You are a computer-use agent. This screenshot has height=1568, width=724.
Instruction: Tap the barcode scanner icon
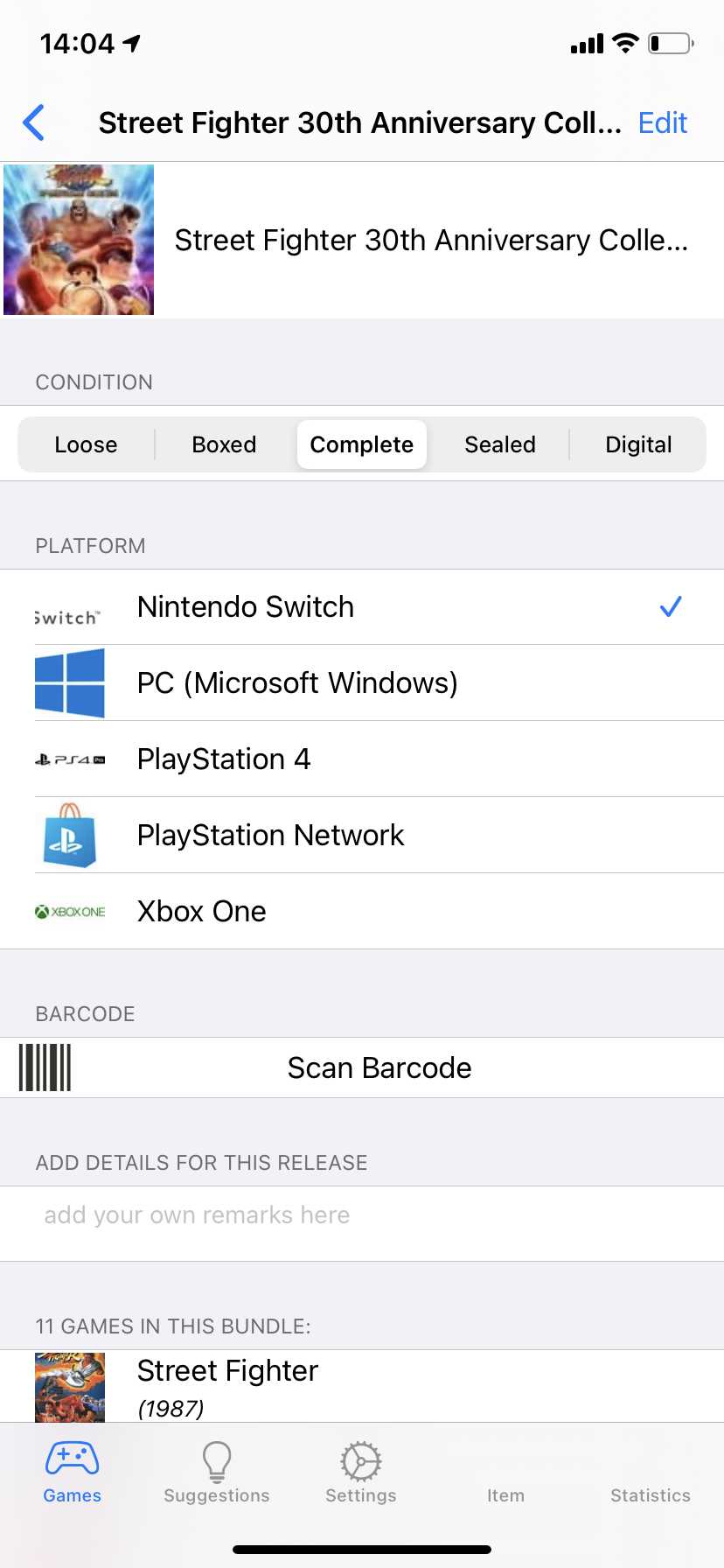[x=45, y=1067]
